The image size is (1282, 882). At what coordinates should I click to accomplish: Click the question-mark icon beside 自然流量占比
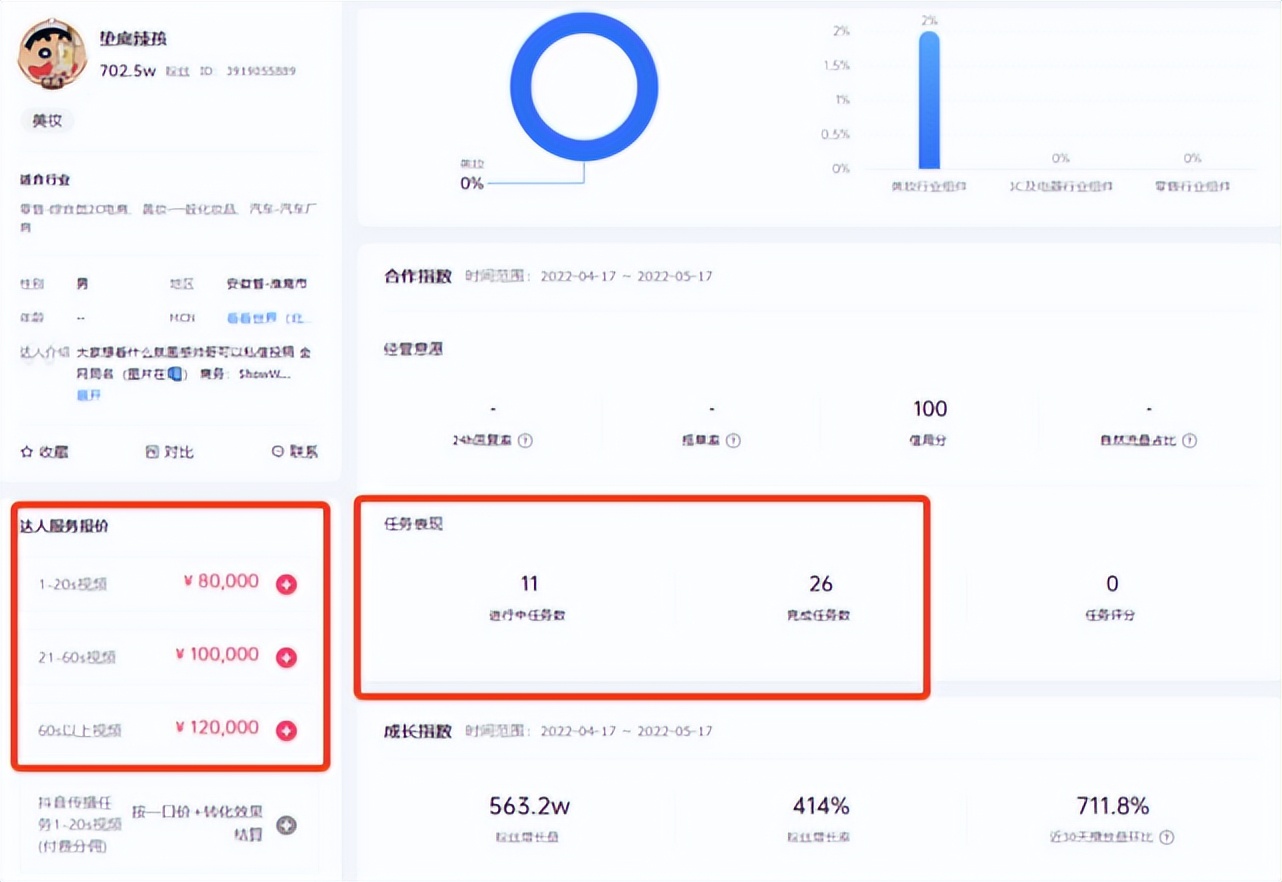[x=1190, y=439]
